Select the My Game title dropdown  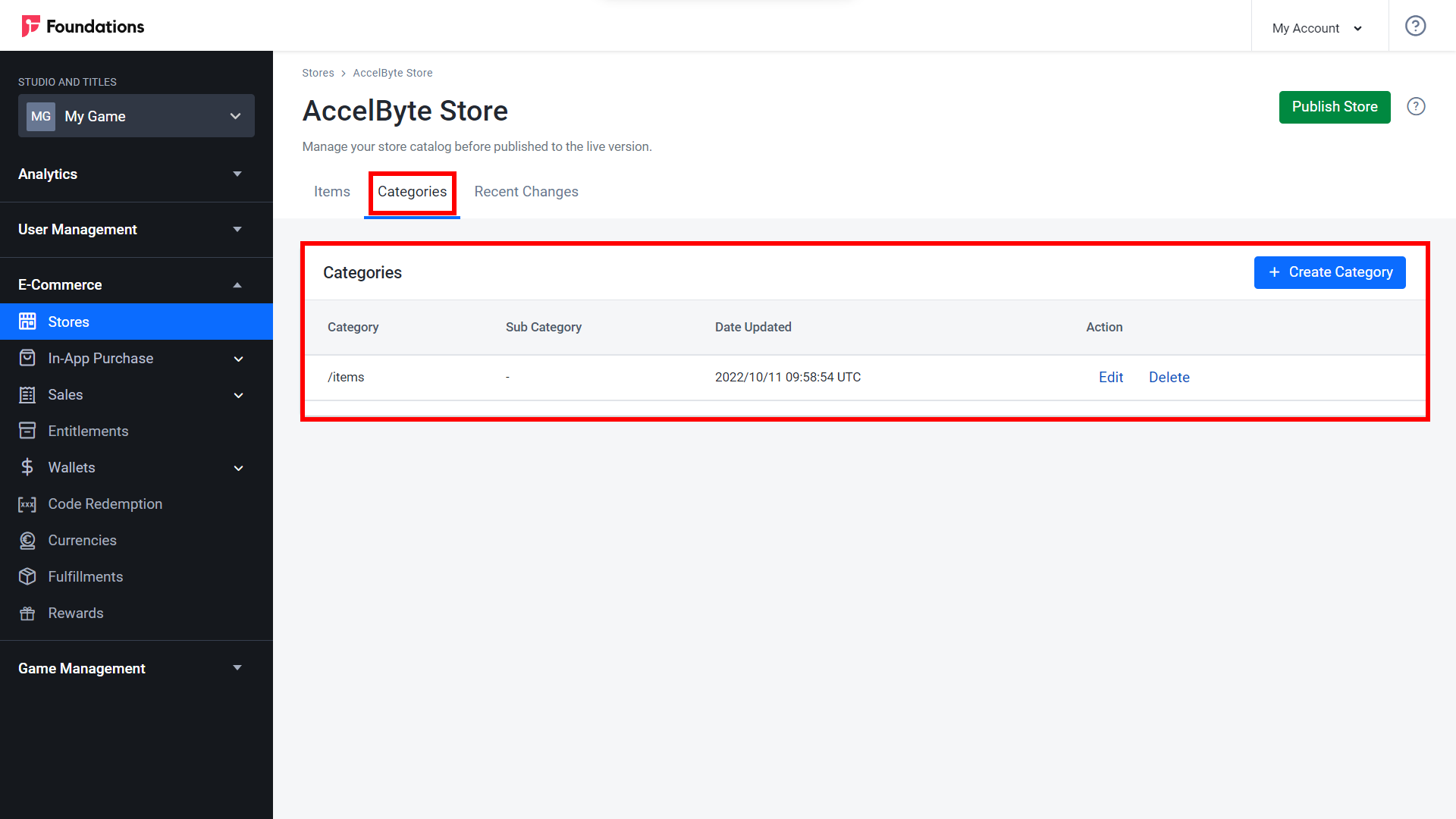[x=135, y=116]
